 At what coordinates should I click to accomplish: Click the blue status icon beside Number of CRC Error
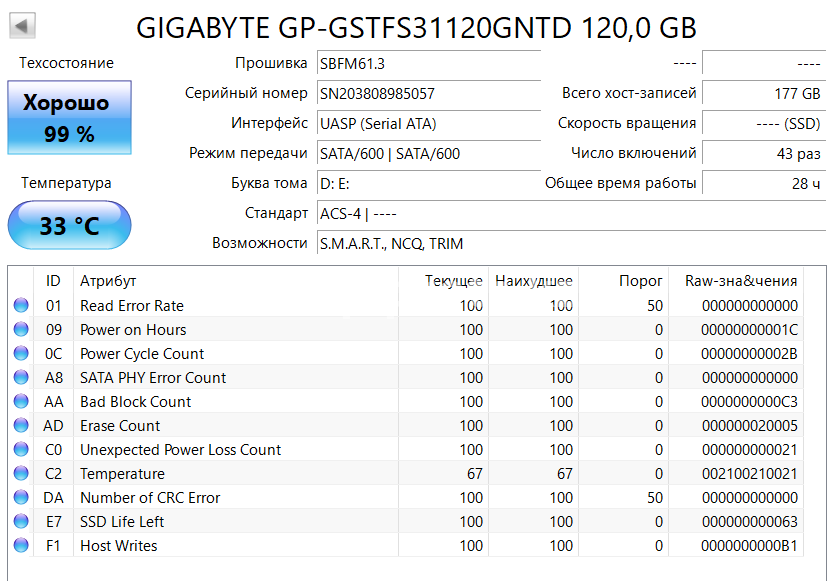tap(22, 498)
